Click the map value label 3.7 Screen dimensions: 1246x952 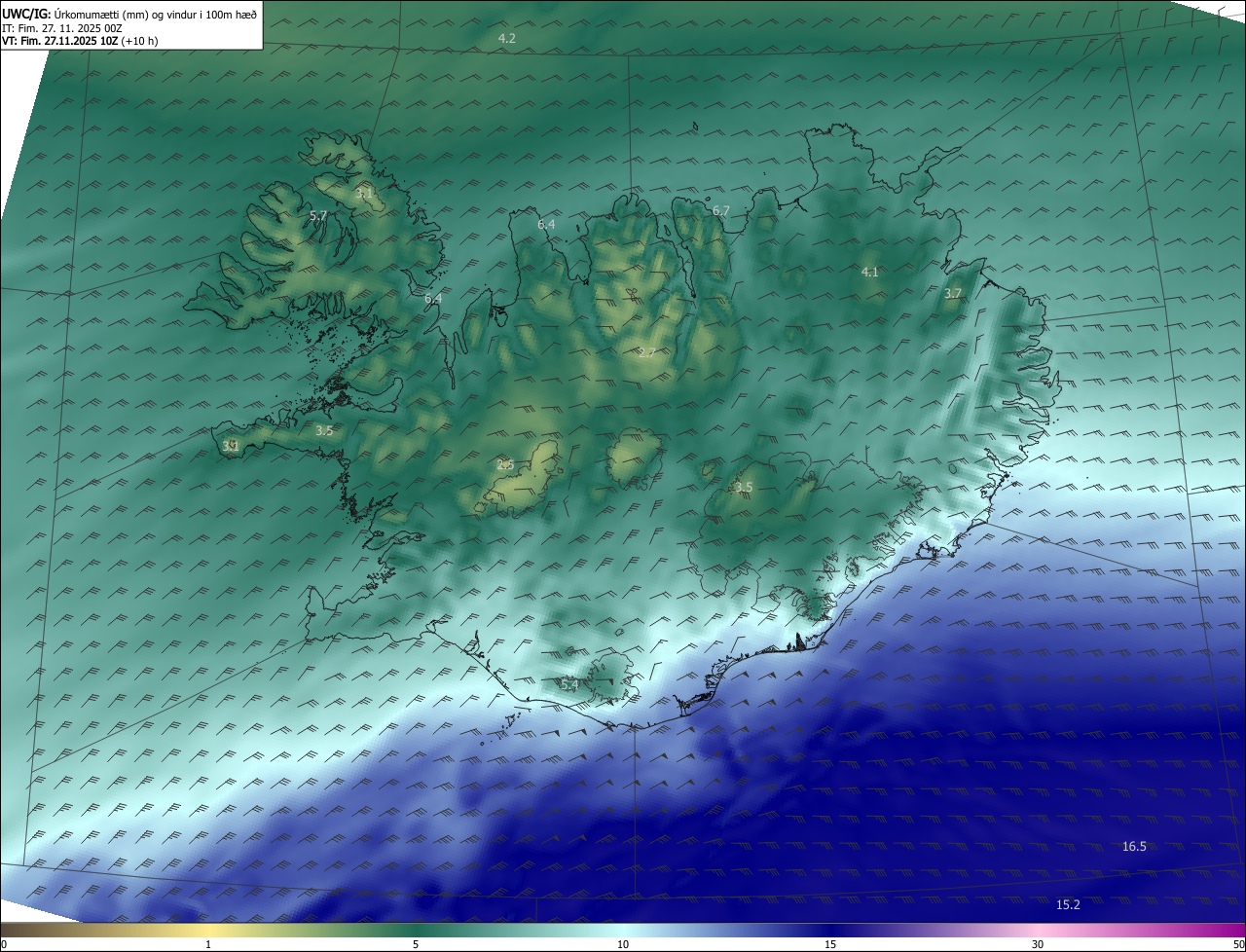[x=953, y=293]
